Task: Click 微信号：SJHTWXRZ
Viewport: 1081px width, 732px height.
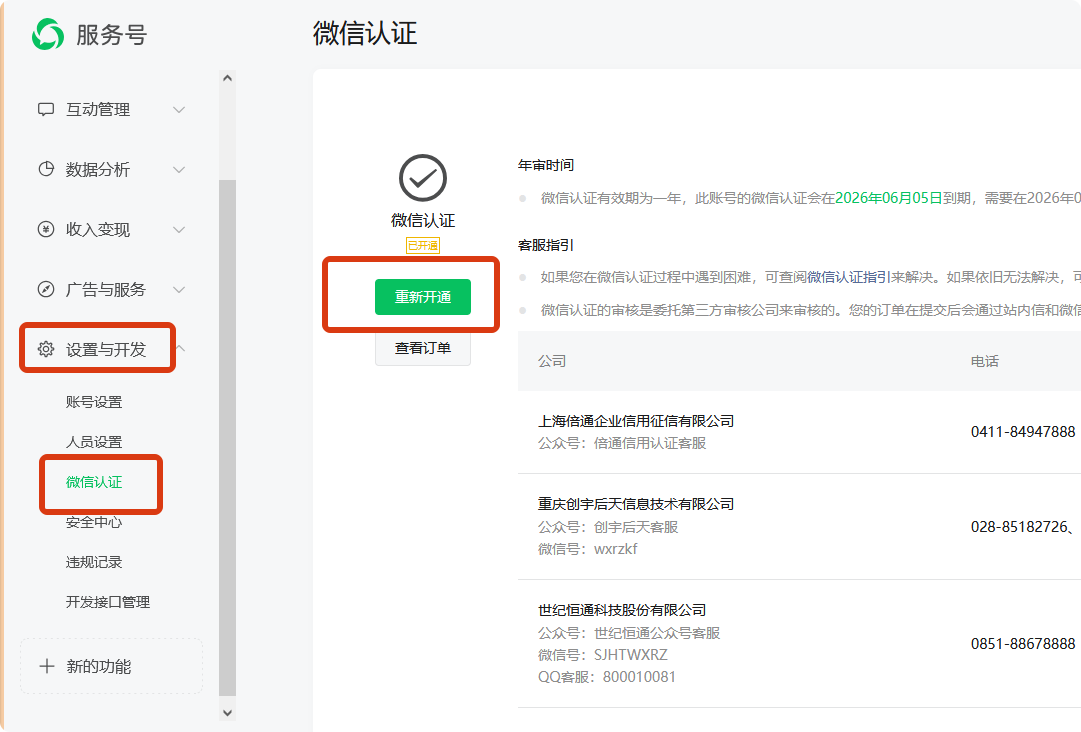Action: (x=603, y=655)
